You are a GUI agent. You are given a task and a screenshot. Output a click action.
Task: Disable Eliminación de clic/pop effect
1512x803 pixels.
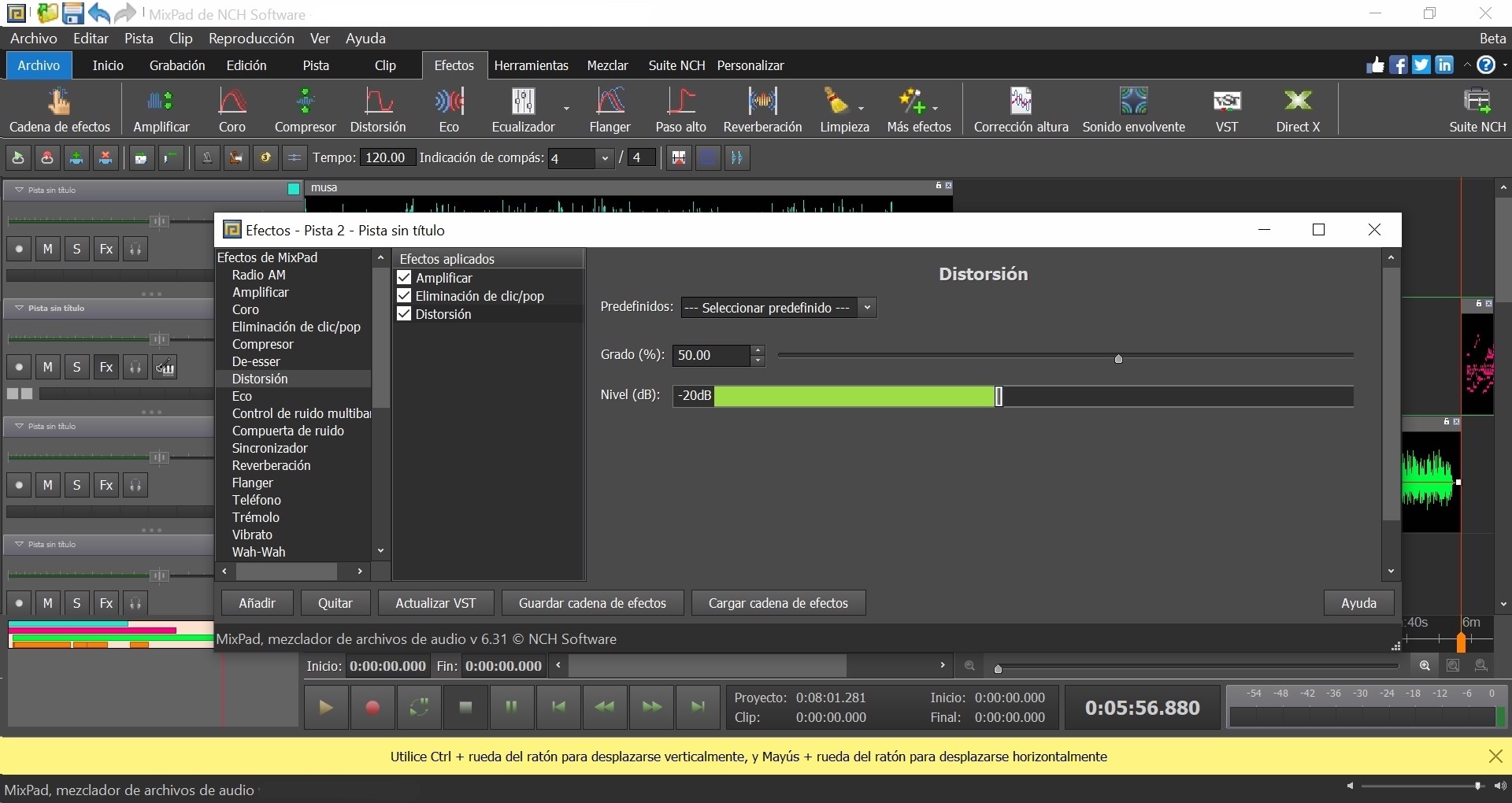(405, 296)
